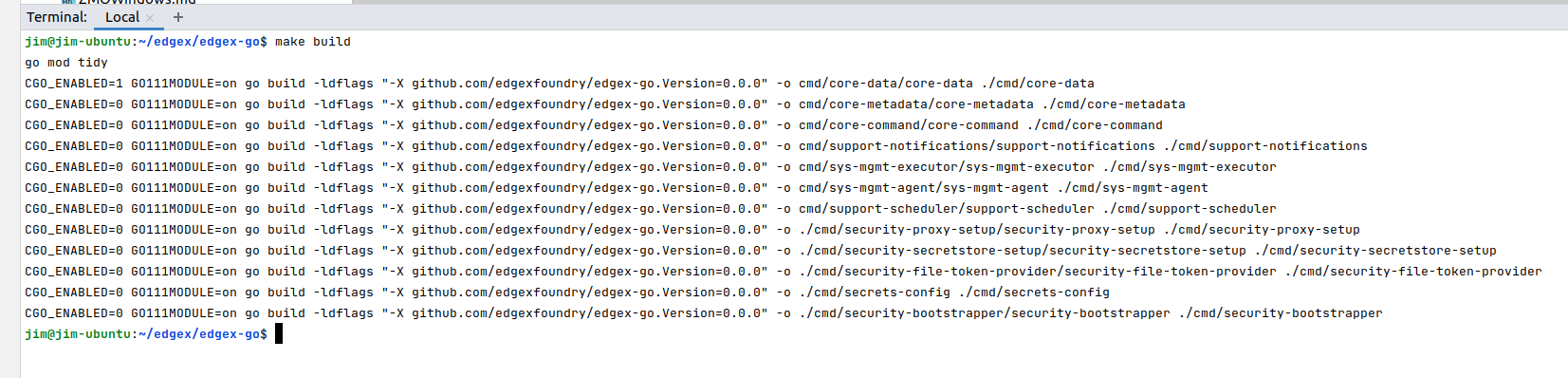This screenshot has height=378, width=1568.
Task: Click the ./cmd/security-secretstore-setup path at line end
Action: click(x=1375, y=251)
